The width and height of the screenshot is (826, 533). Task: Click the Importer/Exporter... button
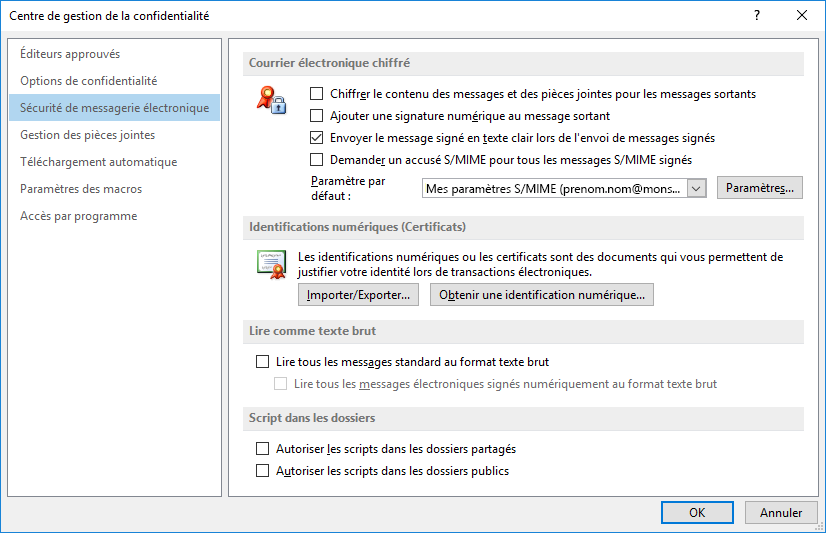tap(358, 295)
